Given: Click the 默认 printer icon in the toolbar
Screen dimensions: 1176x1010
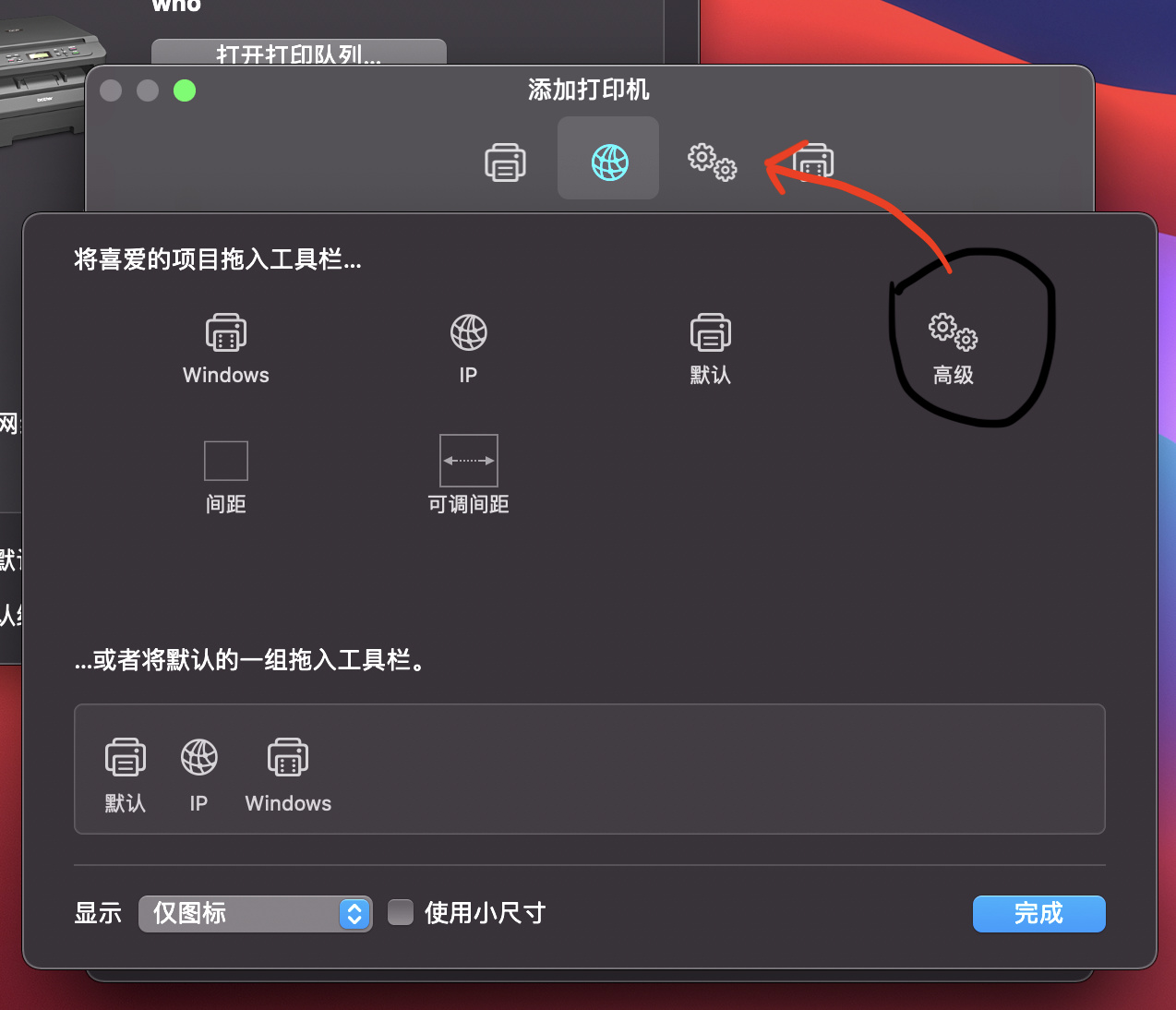Looking at the screenshot, I should click(x=505, y=162).
